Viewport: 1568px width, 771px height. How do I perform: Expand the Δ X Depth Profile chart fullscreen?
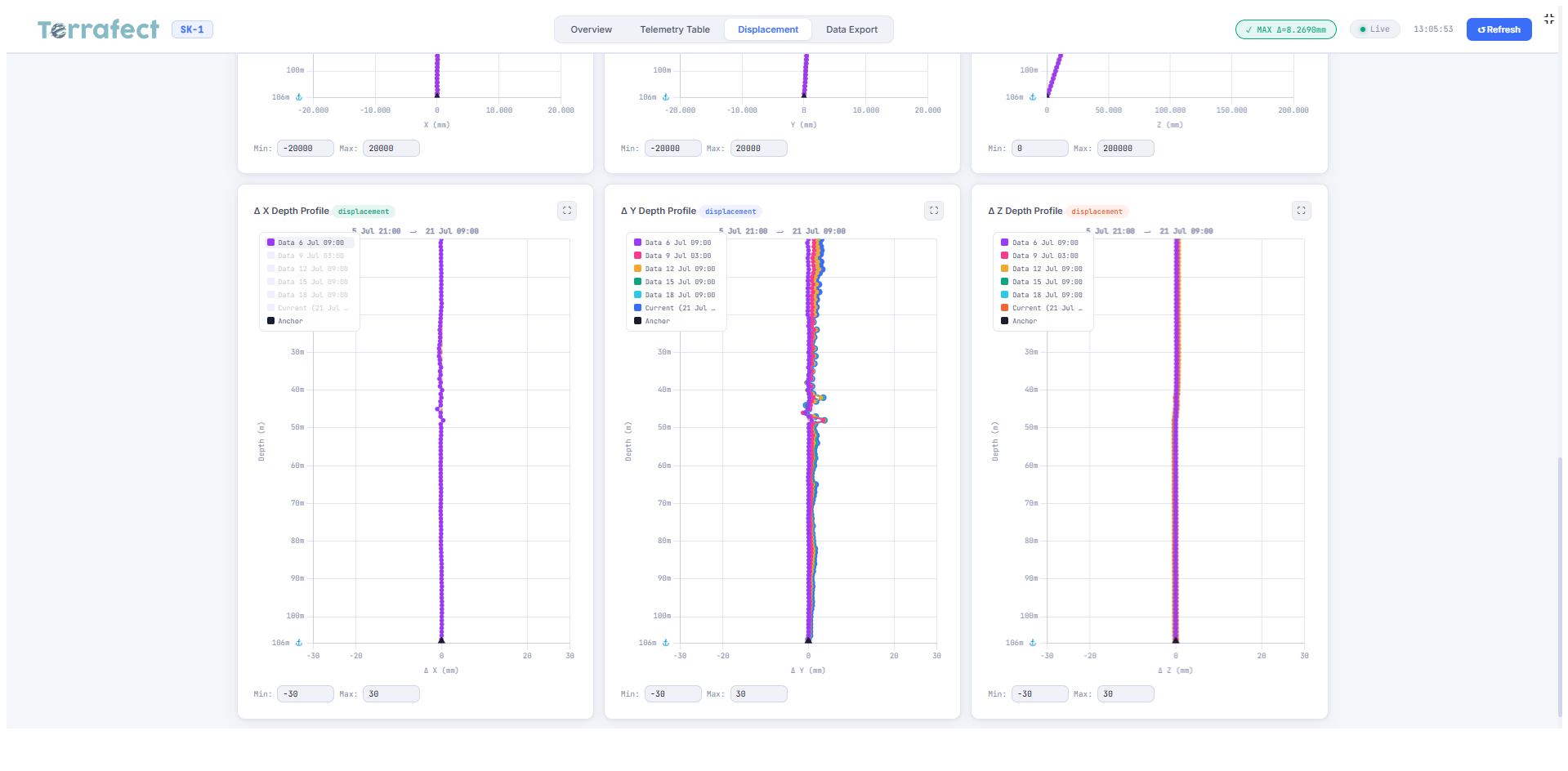(567, 211)
